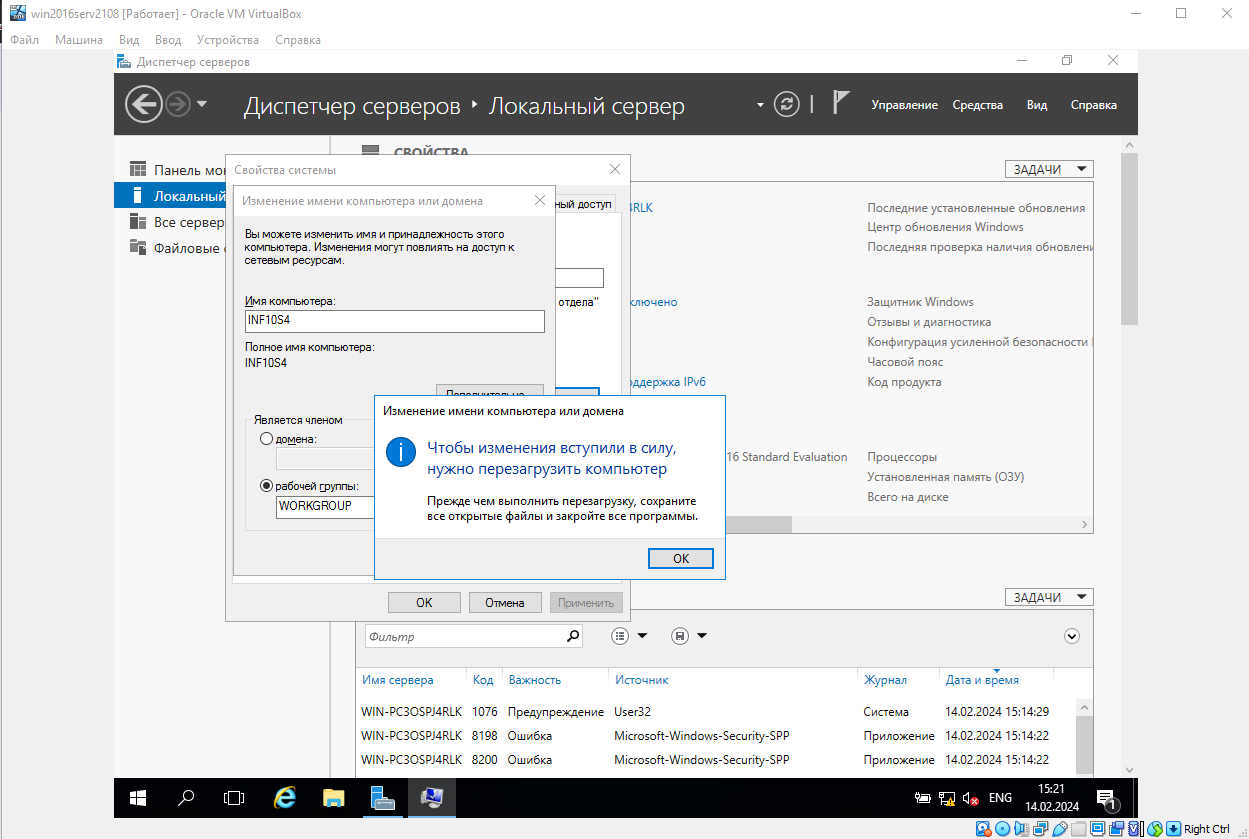
Task: Click the Отмена button
Action: 505,603
